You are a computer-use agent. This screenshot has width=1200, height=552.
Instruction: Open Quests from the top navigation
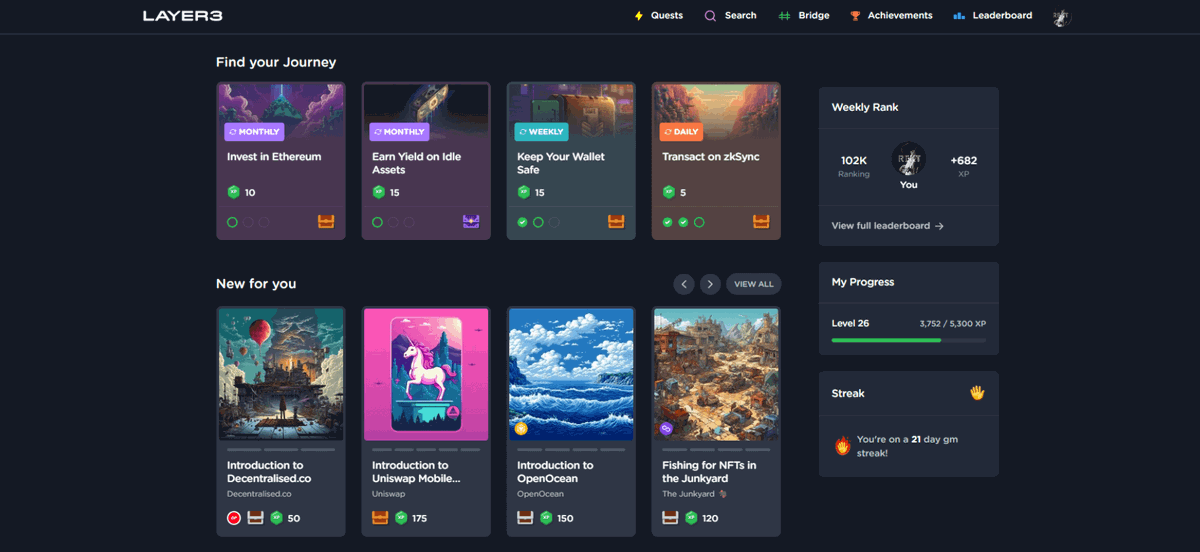658,16
